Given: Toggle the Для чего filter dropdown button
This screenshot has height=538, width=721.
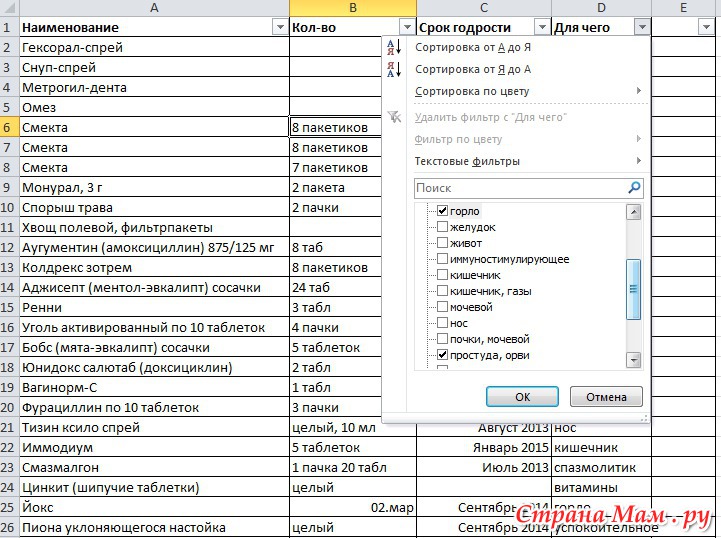Looking at the screenshot, I should pyautogui.click(x=642, y=27).
